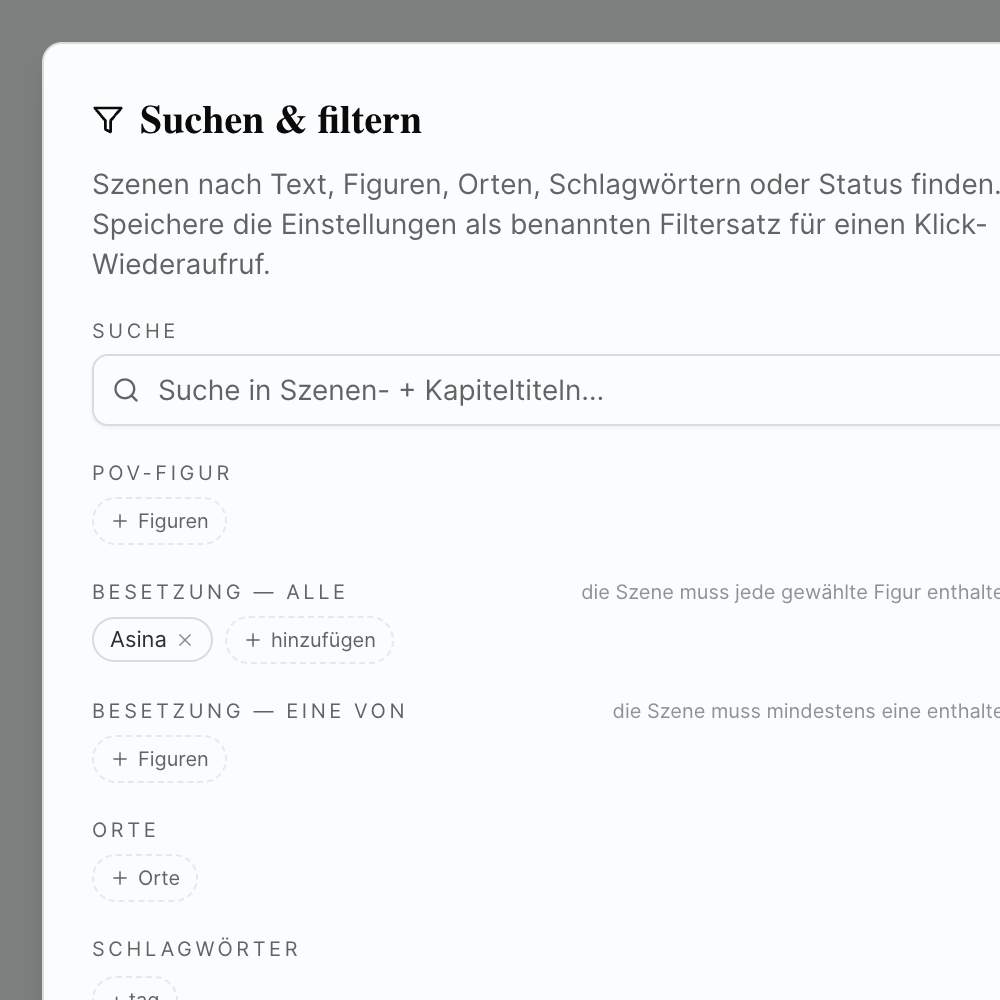Click the BESETZUNG — EINE VON label
1000x1000 pixels.
[249, 711]
